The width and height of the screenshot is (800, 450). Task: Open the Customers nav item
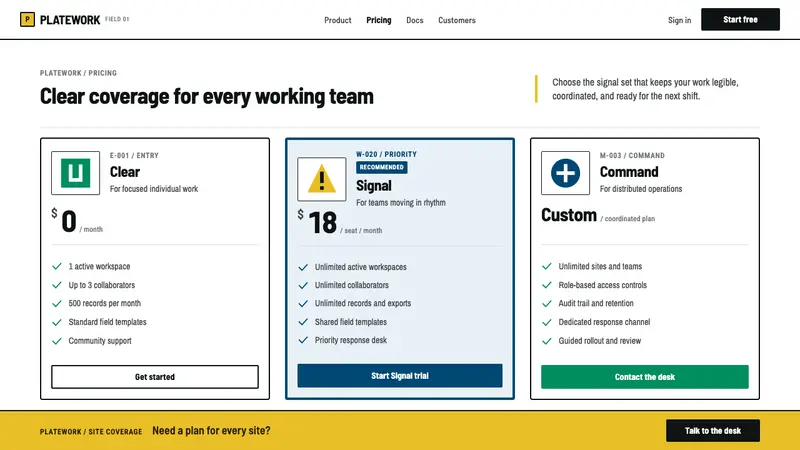[x=457, y=20]
